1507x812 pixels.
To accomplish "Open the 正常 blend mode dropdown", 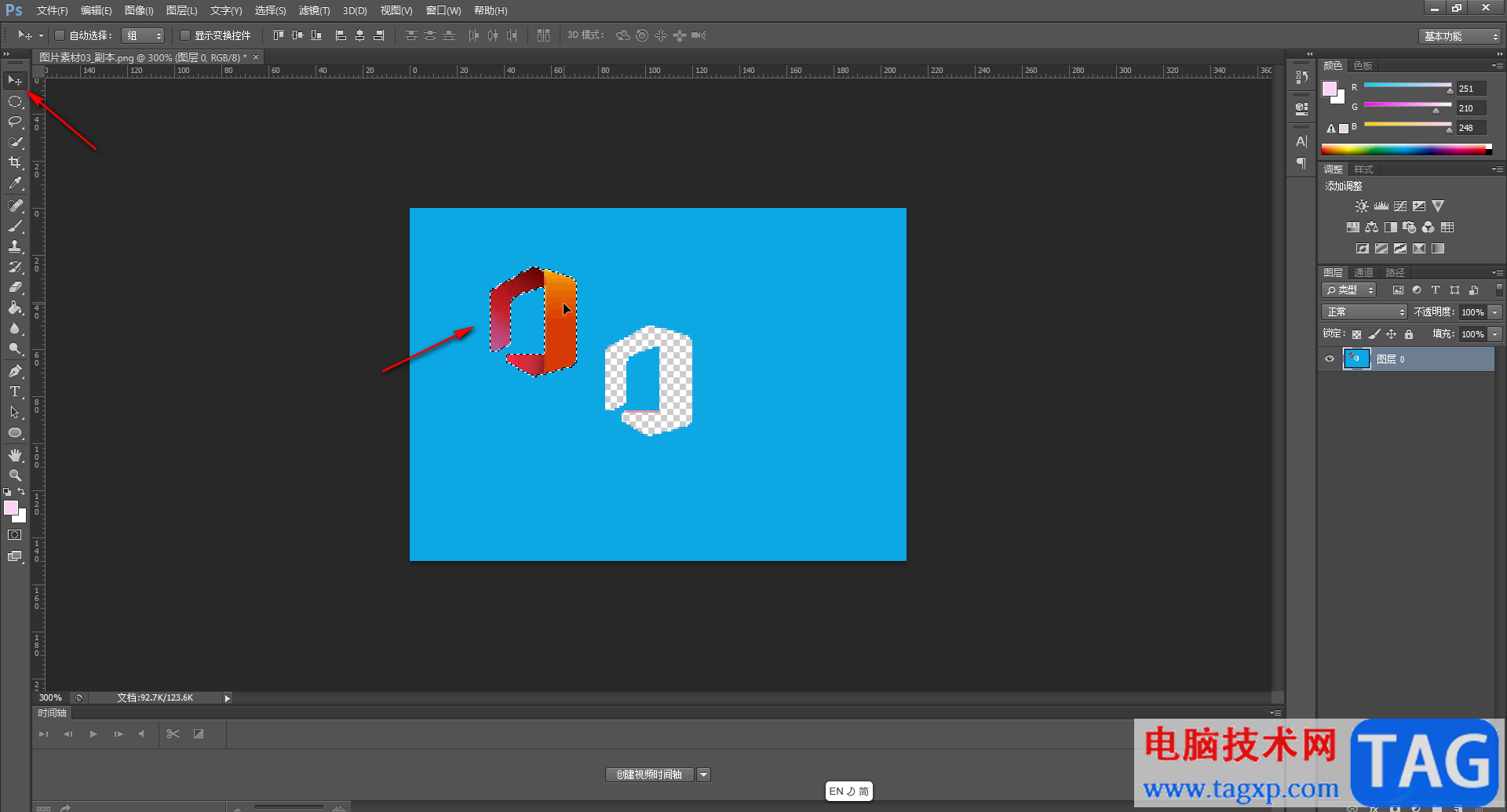I will click(x=1364, y=312).
